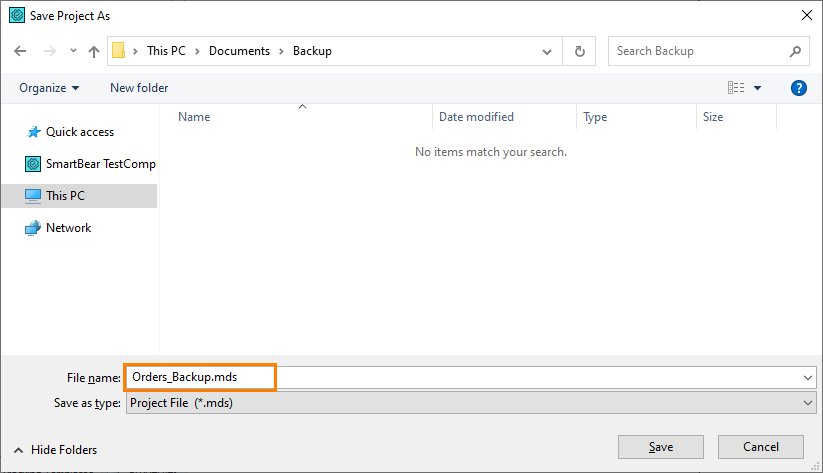
Task: Select Quick access in sidebar
Action: tap(79, 132)
